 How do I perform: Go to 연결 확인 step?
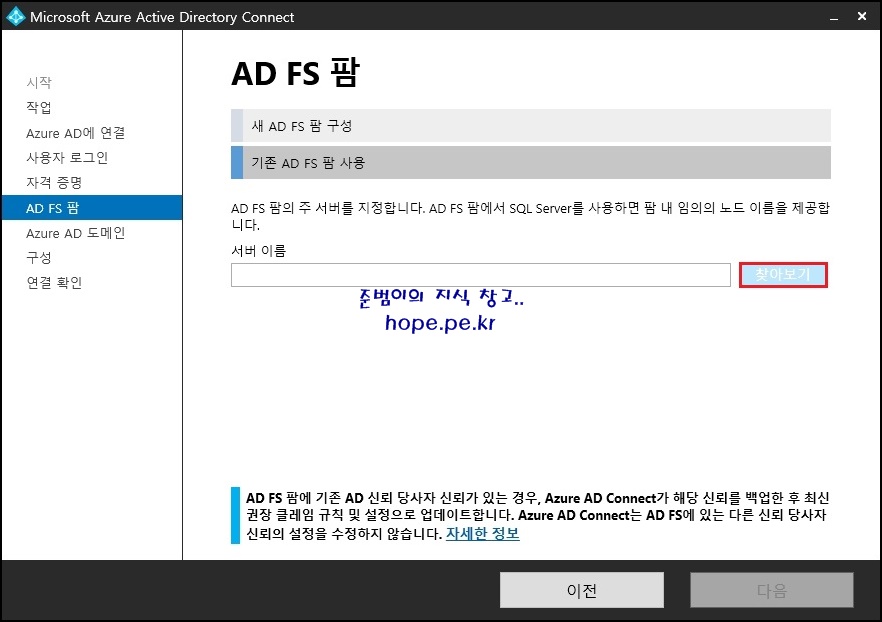pyautogui.click(x=54, y=282)
